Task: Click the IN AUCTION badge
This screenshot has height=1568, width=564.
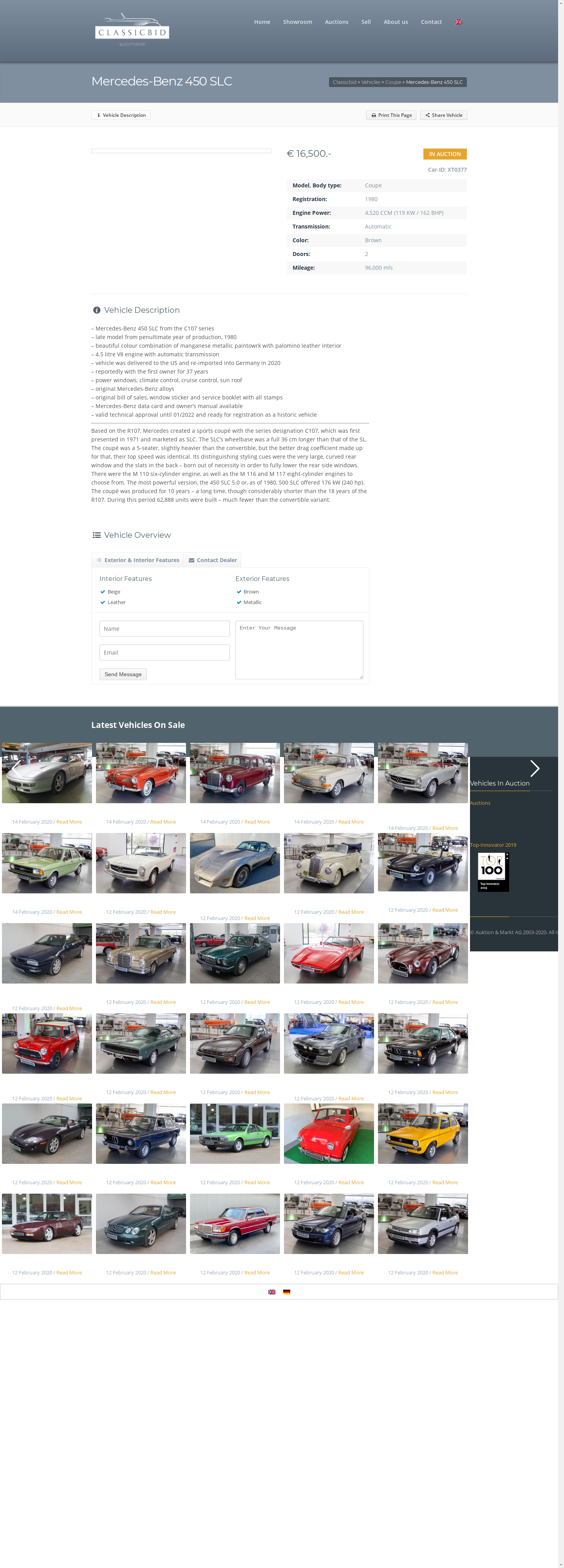Action: tap(445, 154)
